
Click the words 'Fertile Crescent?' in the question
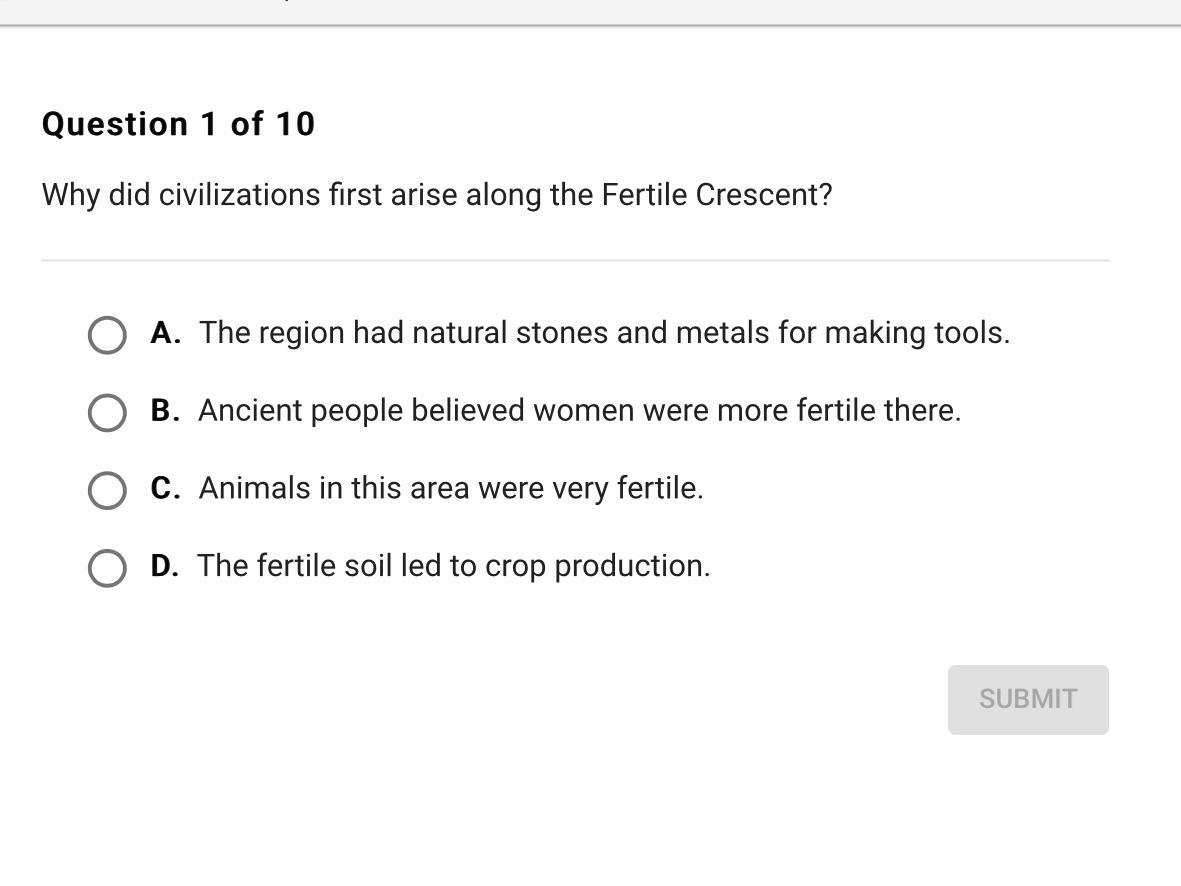pyautogui.click(x=716, y=195)
